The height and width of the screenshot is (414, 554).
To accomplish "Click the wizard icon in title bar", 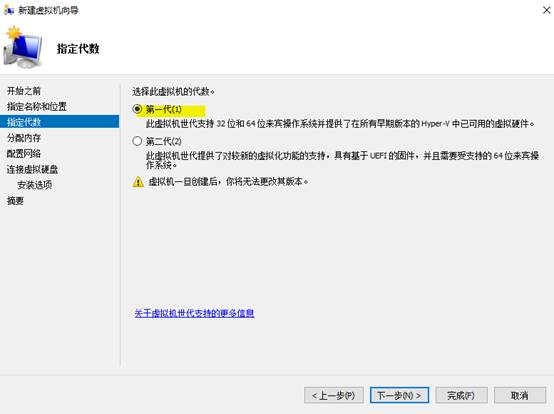I will [x=8, y=10].
